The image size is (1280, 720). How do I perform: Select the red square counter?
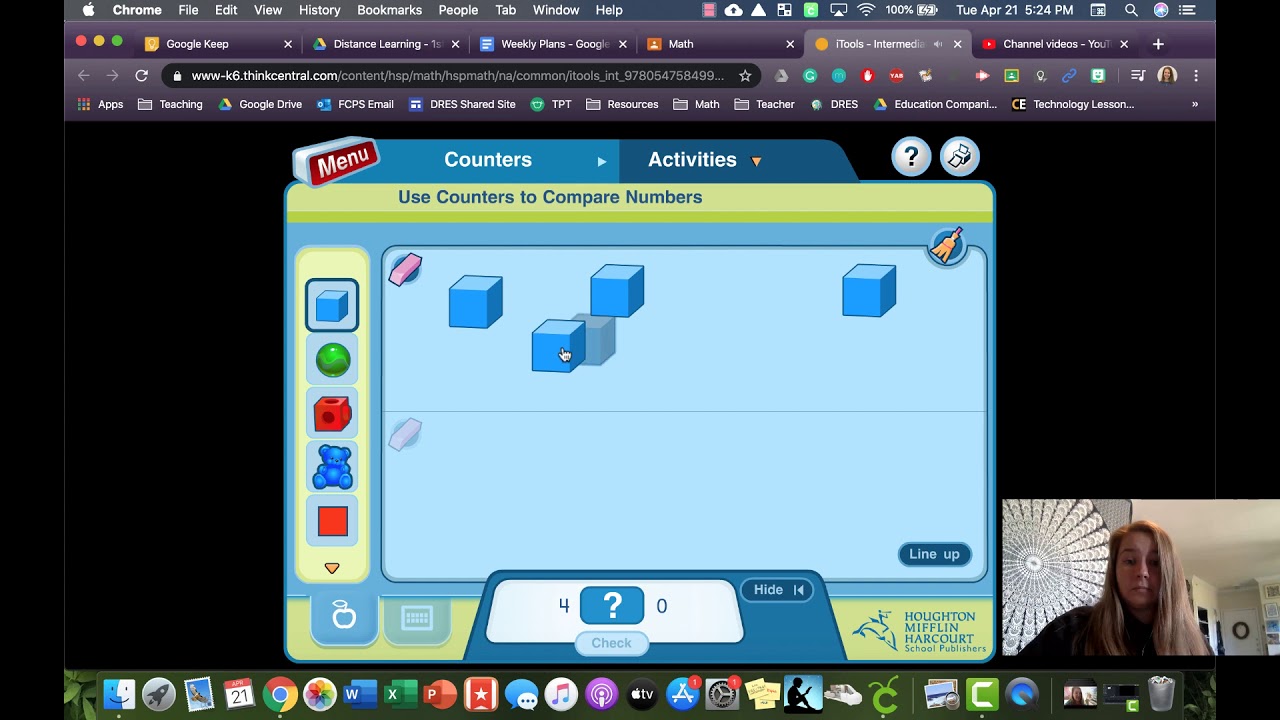click(333, 522)
